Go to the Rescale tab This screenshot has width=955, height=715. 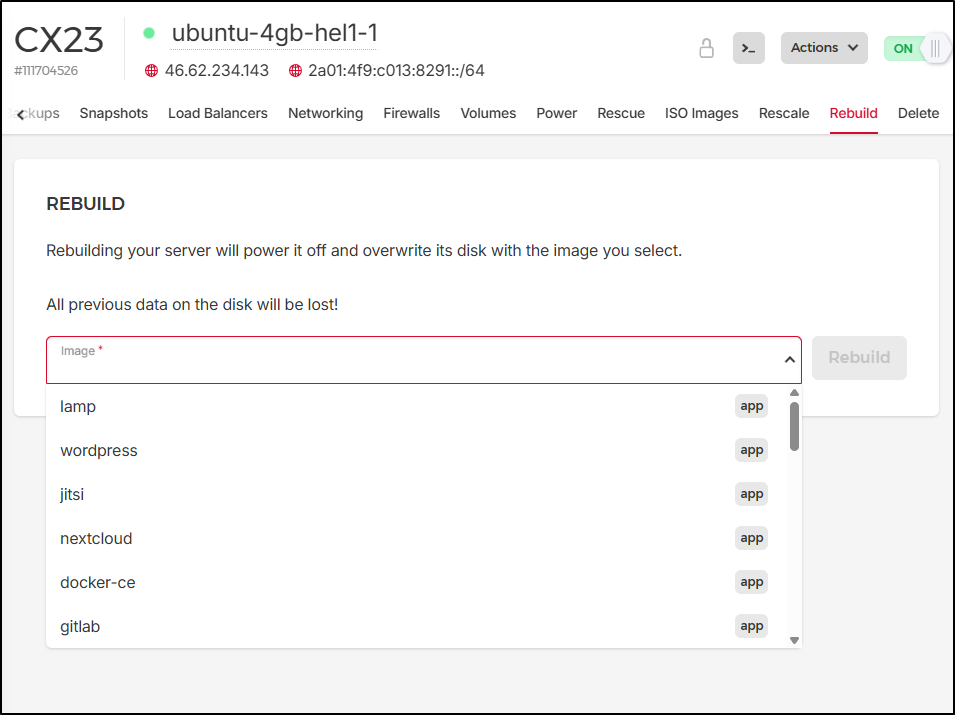click(783, 113)
